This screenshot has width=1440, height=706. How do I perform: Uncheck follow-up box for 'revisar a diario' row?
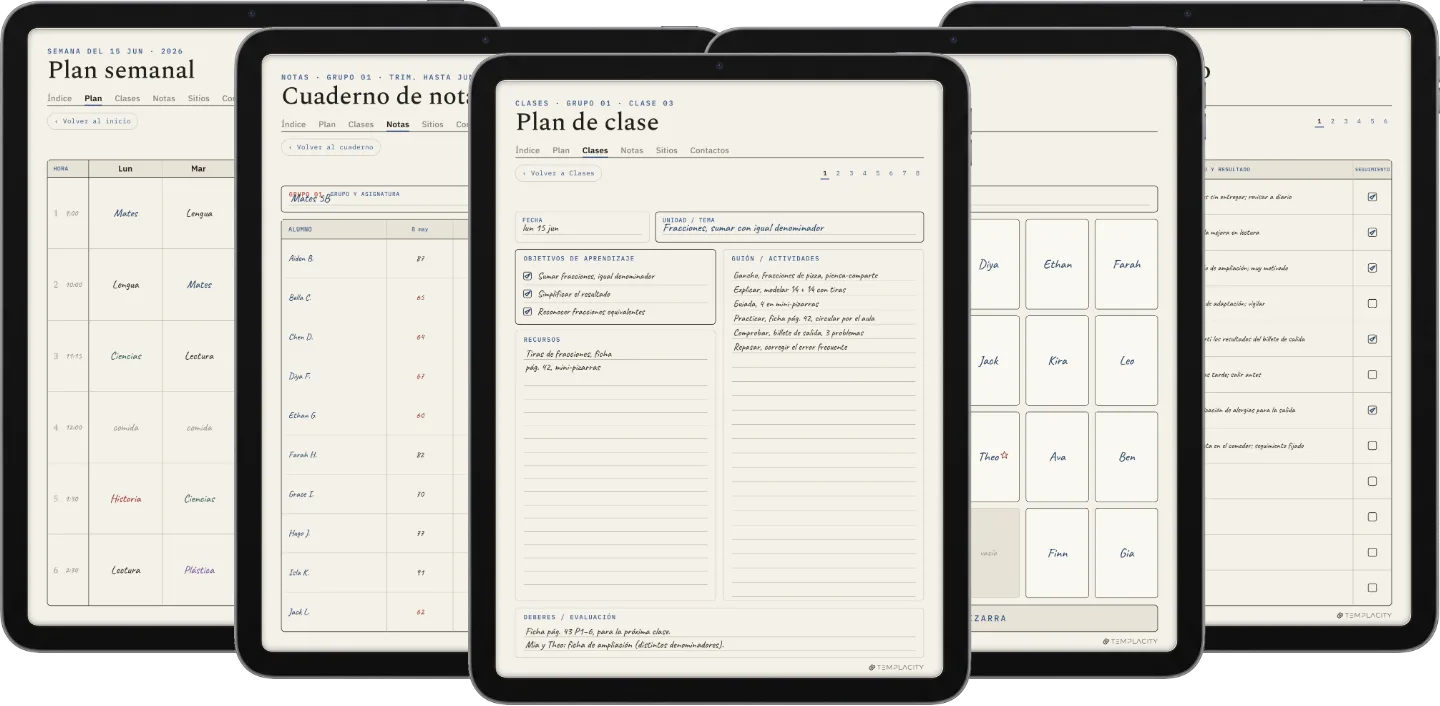click(1372, 197)
